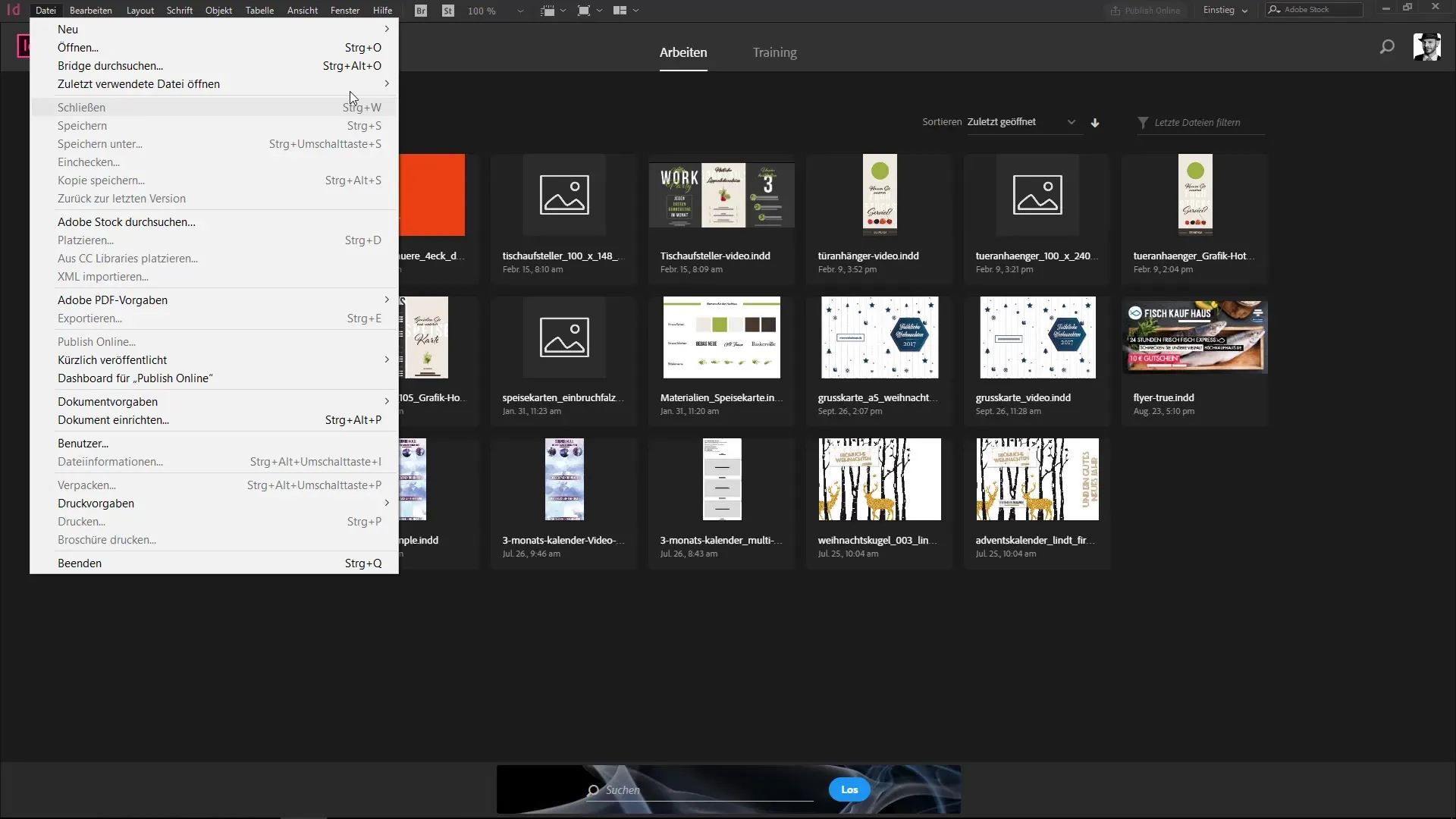
Task: Click the Suchen search field
Action: pyautogui.click(x=699, y=790)
